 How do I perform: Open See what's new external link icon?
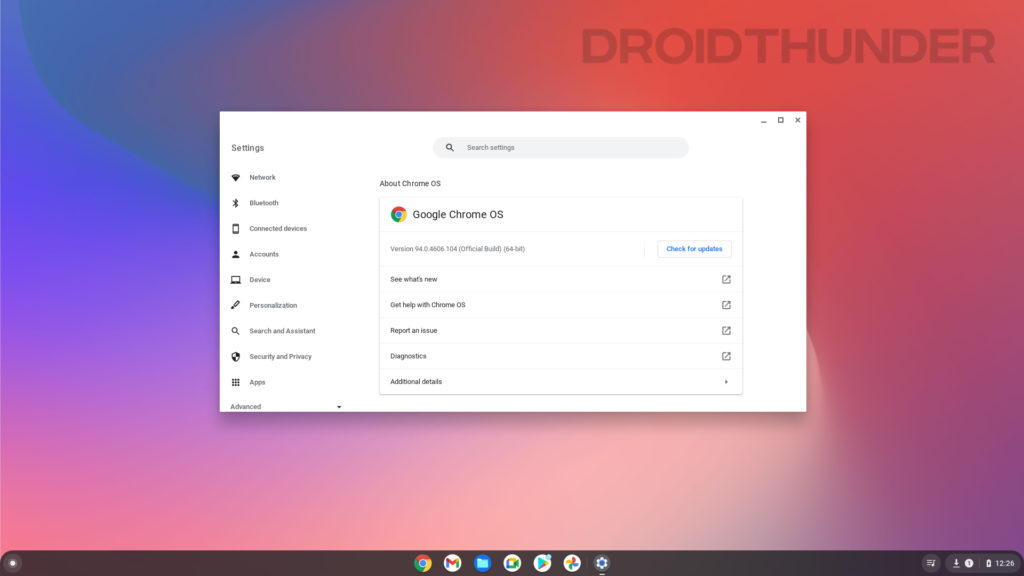click(x=726, y=280)
